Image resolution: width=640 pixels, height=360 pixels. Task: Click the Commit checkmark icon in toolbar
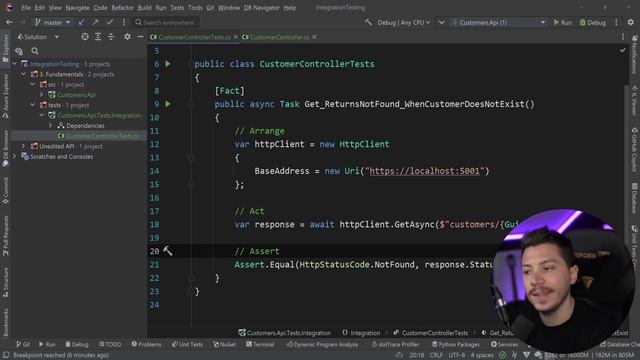(109, 22)
